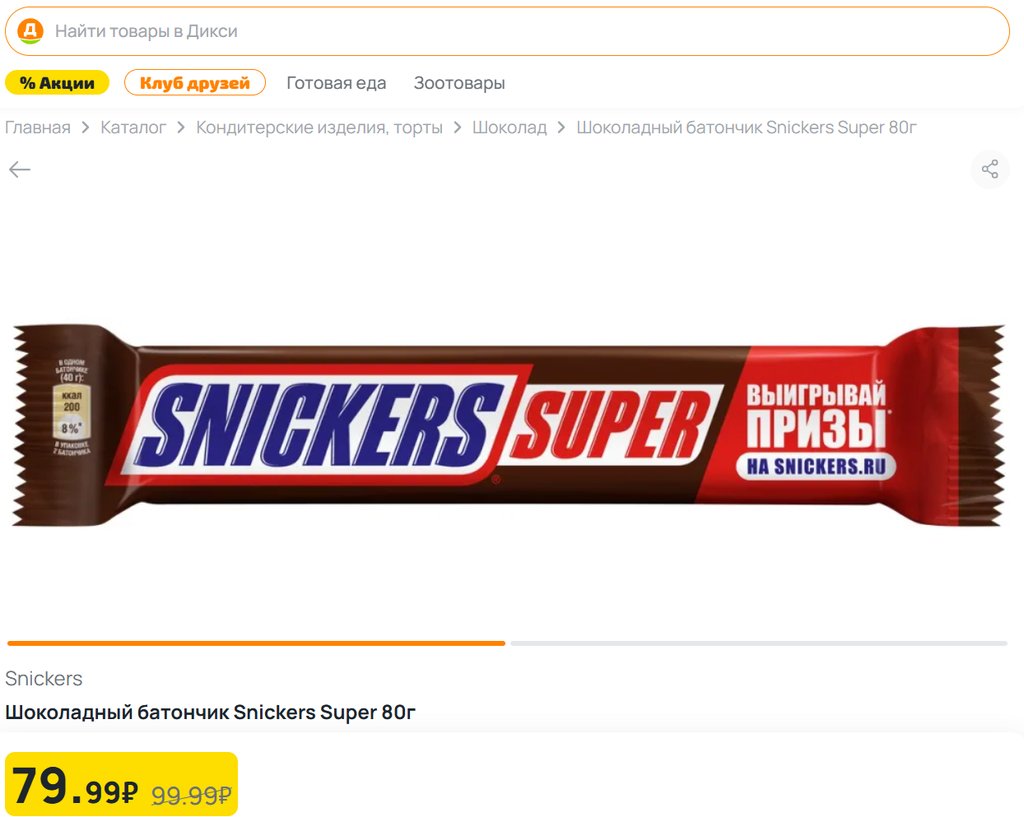Go to Главная breadcrumb link
Screen dimensions: 1024x817
(x=38, y=127)
